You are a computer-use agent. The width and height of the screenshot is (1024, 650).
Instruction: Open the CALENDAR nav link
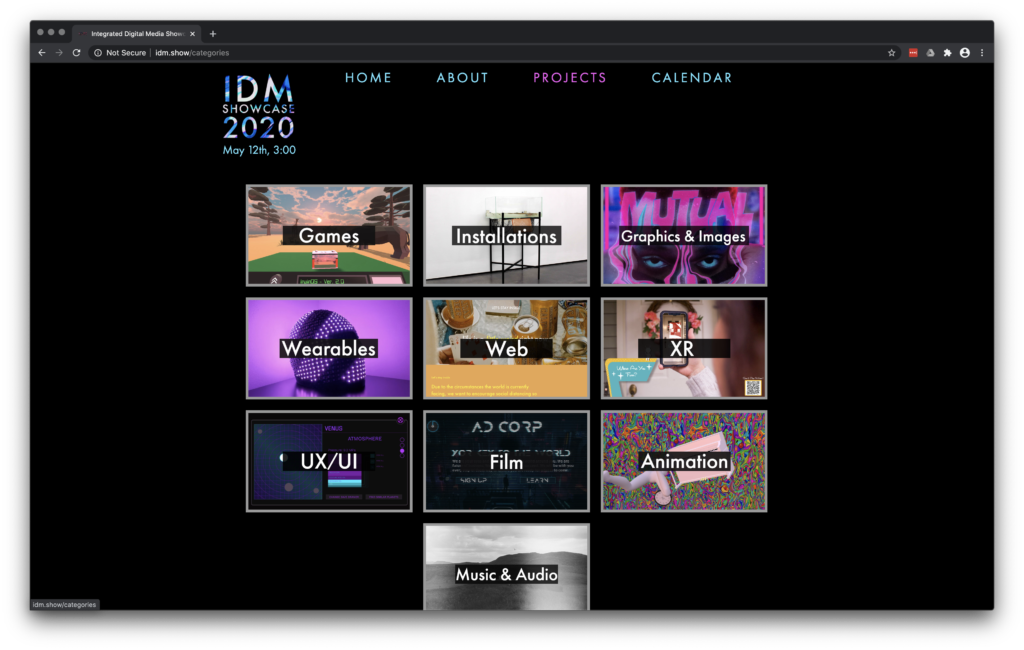691,78
